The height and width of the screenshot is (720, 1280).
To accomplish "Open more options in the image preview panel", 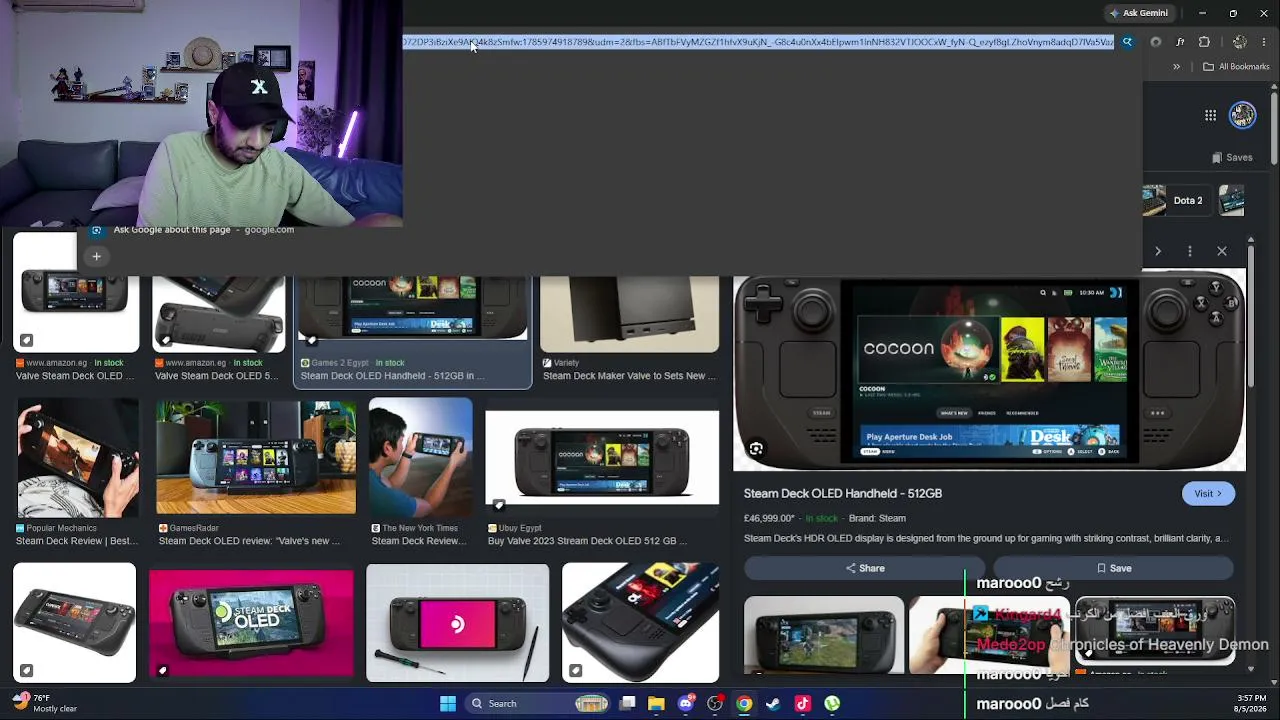I will (x=1190, y=251).
